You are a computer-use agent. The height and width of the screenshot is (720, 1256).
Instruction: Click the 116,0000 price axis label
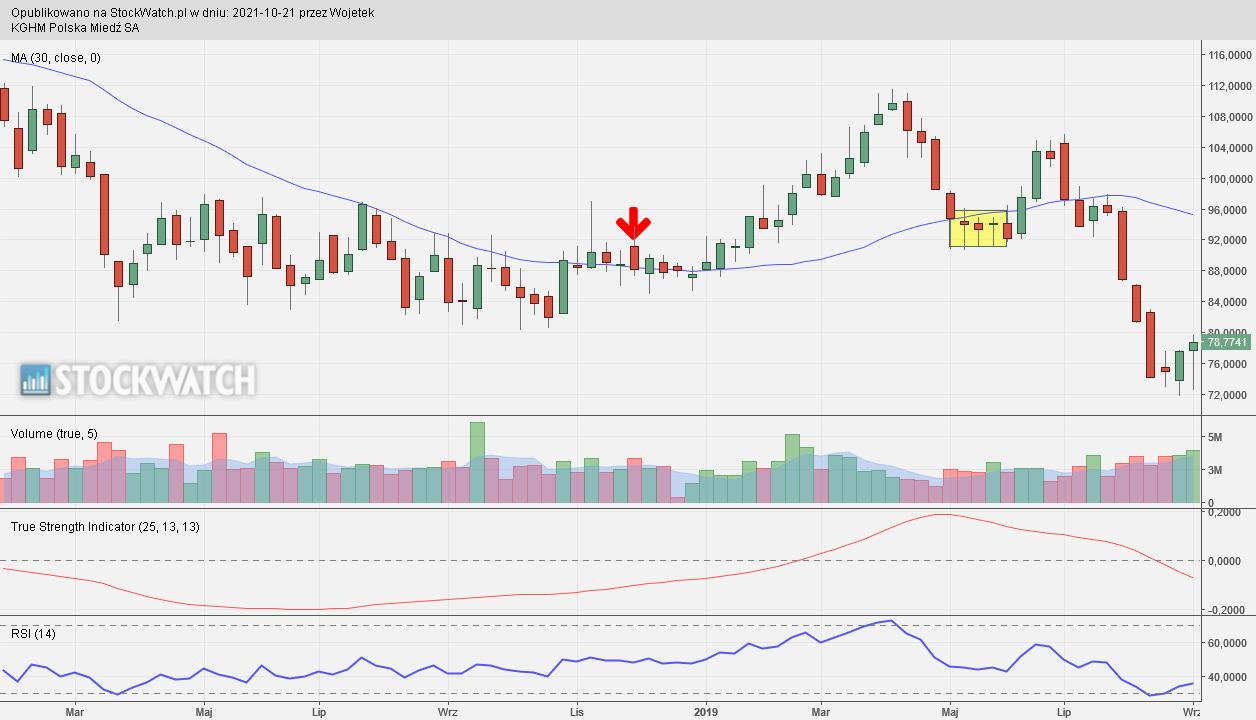pos(1231,55)
